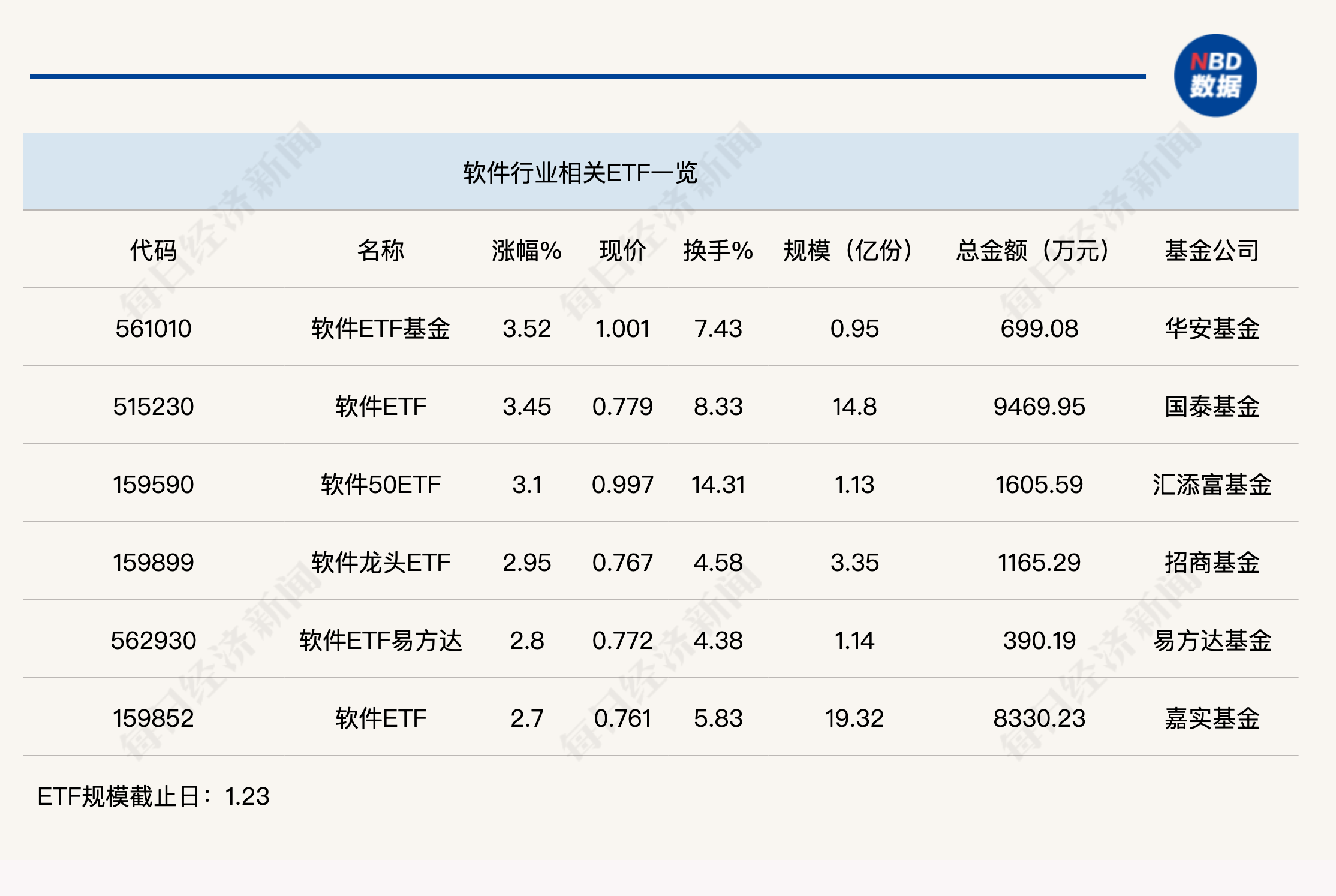Image resolution: width=1336 pixels, height=896 pixels.
Task: Select amount value 1605.59
Action: (x=1039, y=485)
